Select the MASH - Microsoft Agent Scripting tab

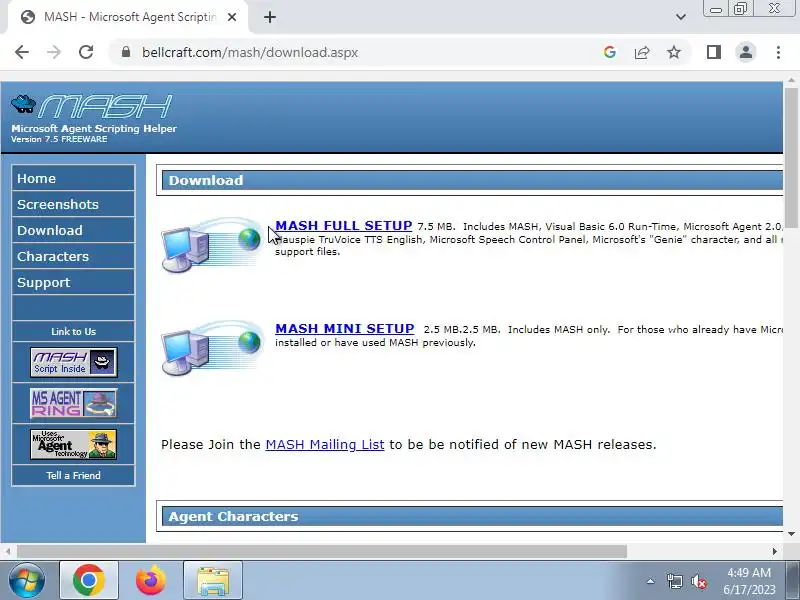[128, 17]
